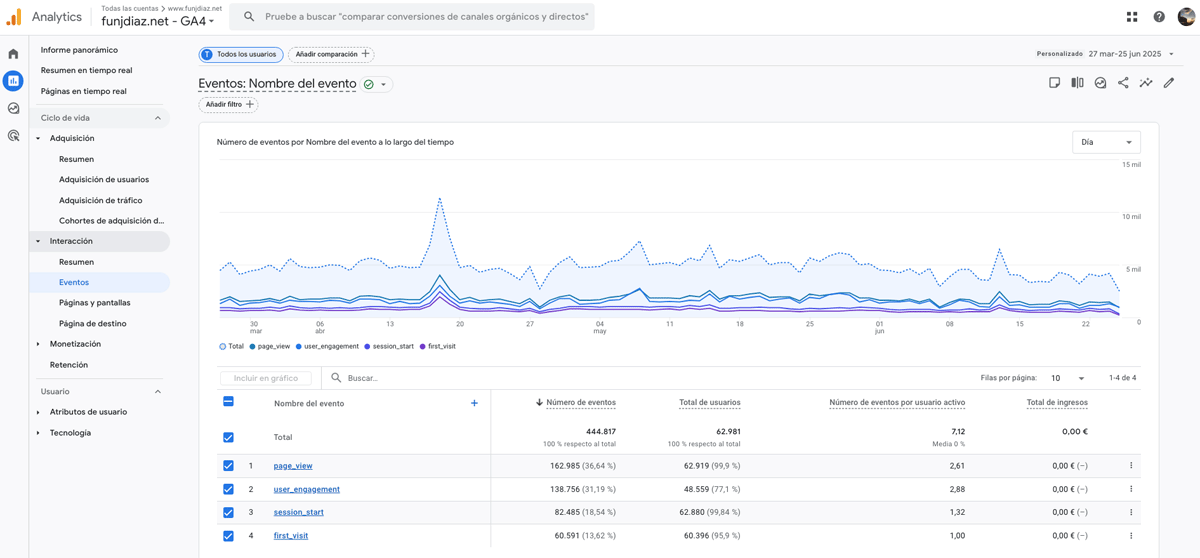Toggle first_visit series in chart legend
This screenshot has width=1200, height=558.
point(437,346)
